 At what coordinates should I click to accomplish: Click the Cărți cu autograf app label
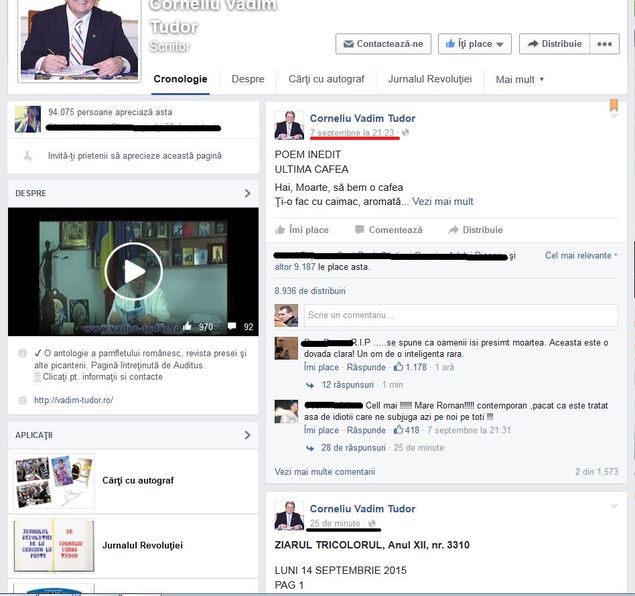pos(138,481)
